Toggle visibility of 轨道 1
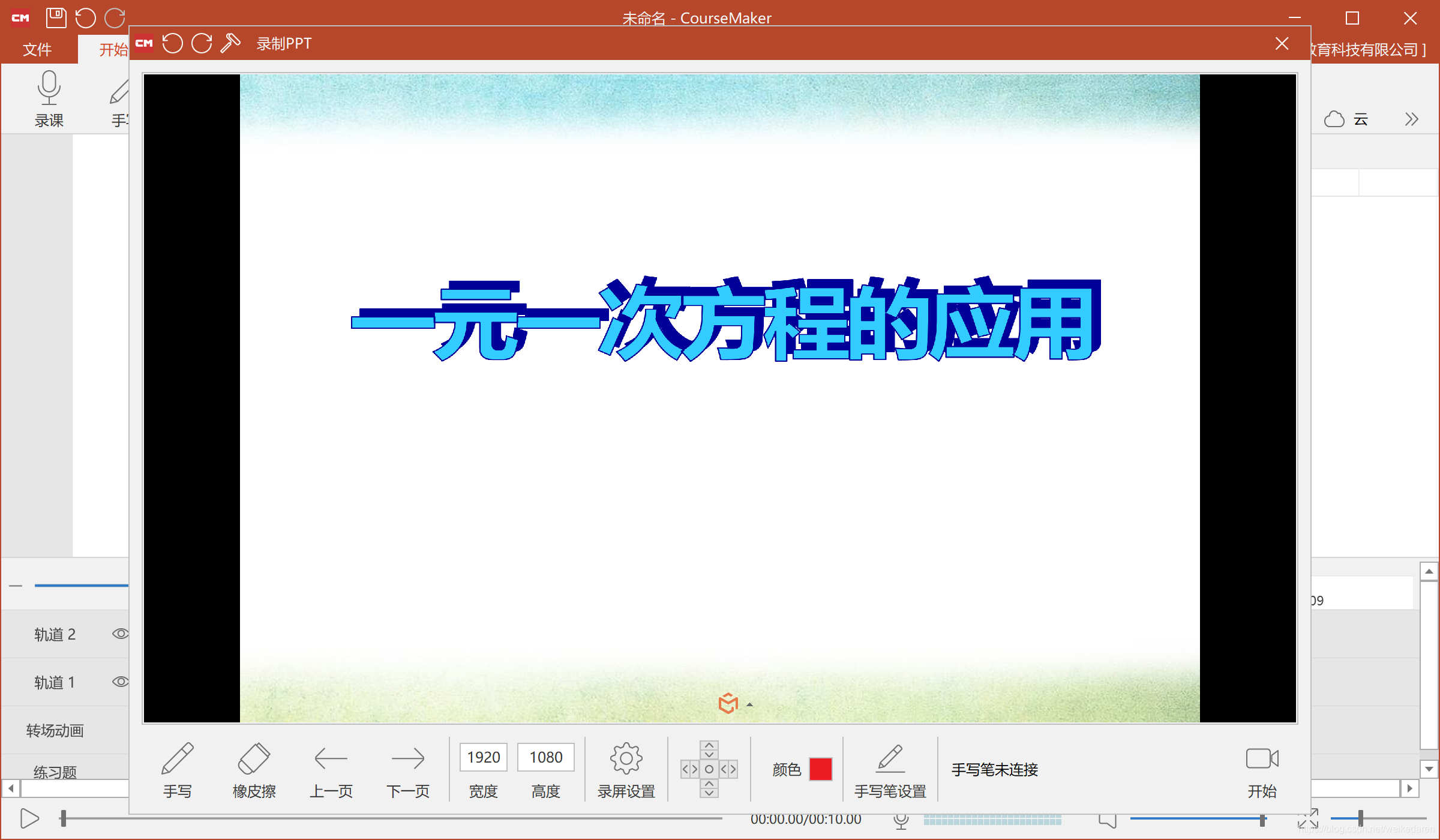The width and height of the screenshot is (1440, 840). coord(120,682)
